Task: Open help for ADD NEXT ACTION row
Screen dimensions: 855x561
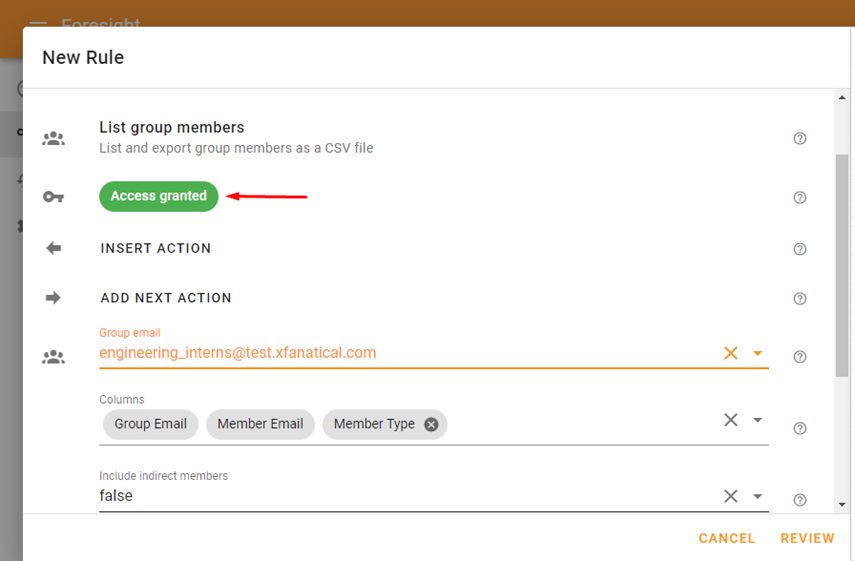Action: tap(799, 299)
